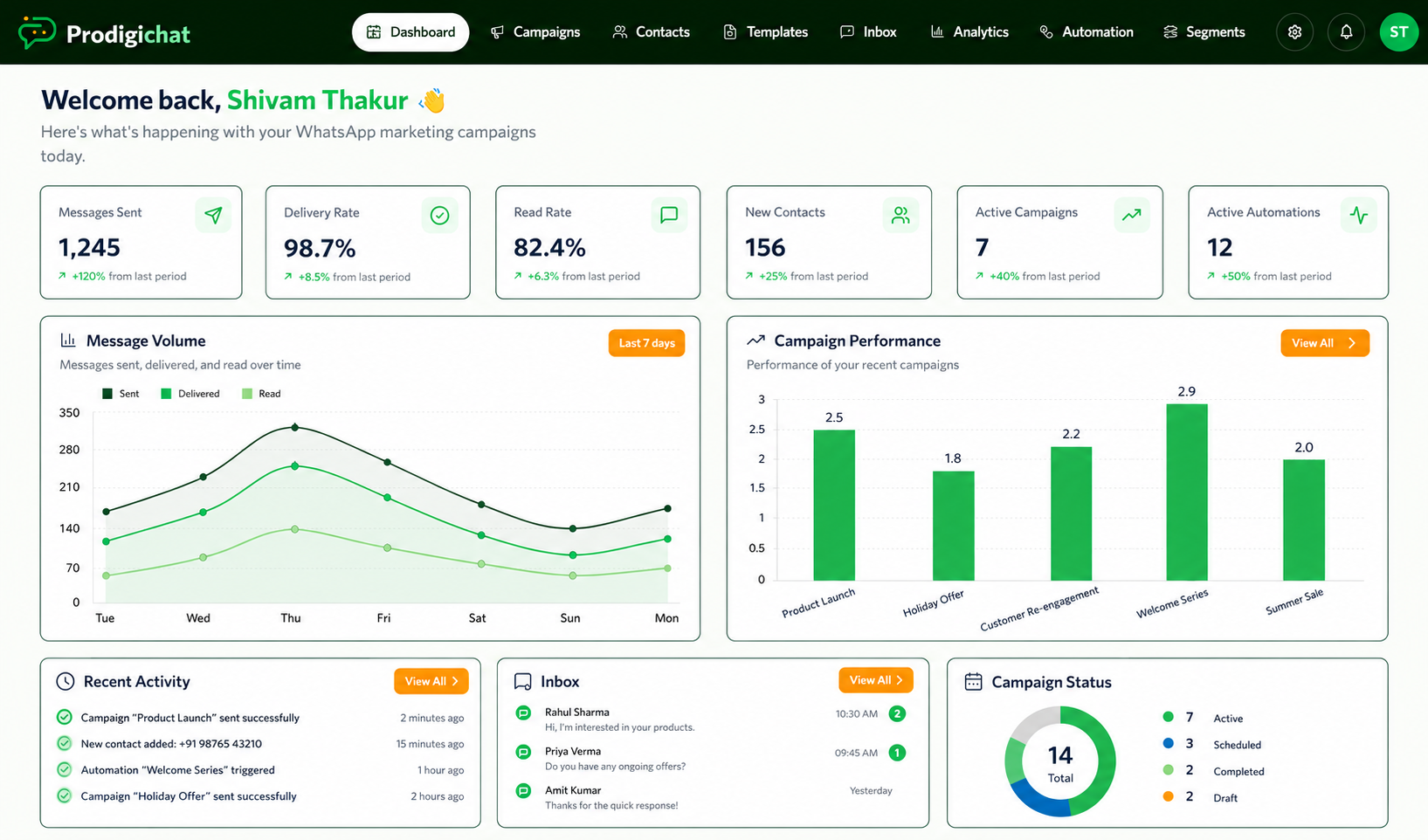Click the Read Rate chat bubble icon
Screen dimensions: 1428x840
[669, 215]
